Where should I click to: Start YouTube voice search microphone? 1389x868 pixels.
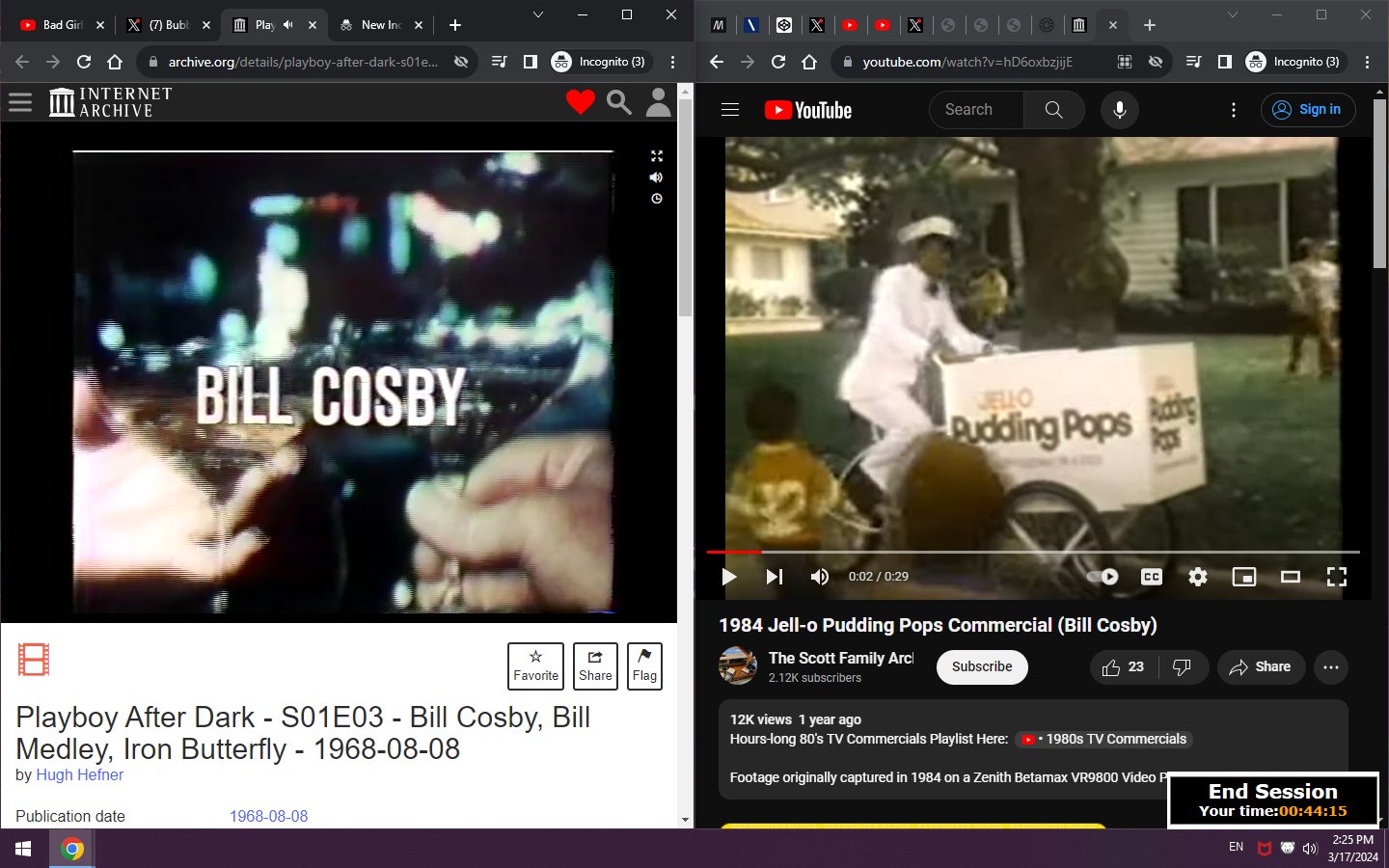point(1120,110)
